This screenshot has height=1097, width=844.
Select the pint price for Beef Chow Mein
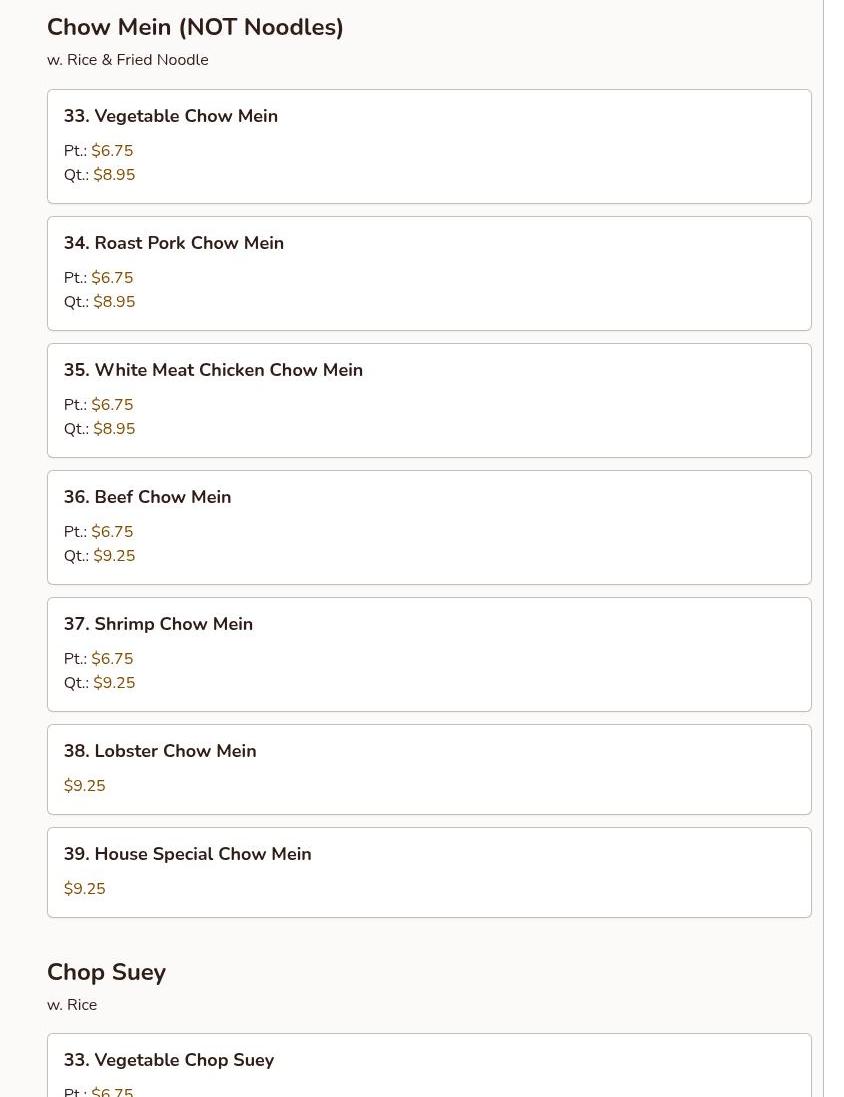112,532
